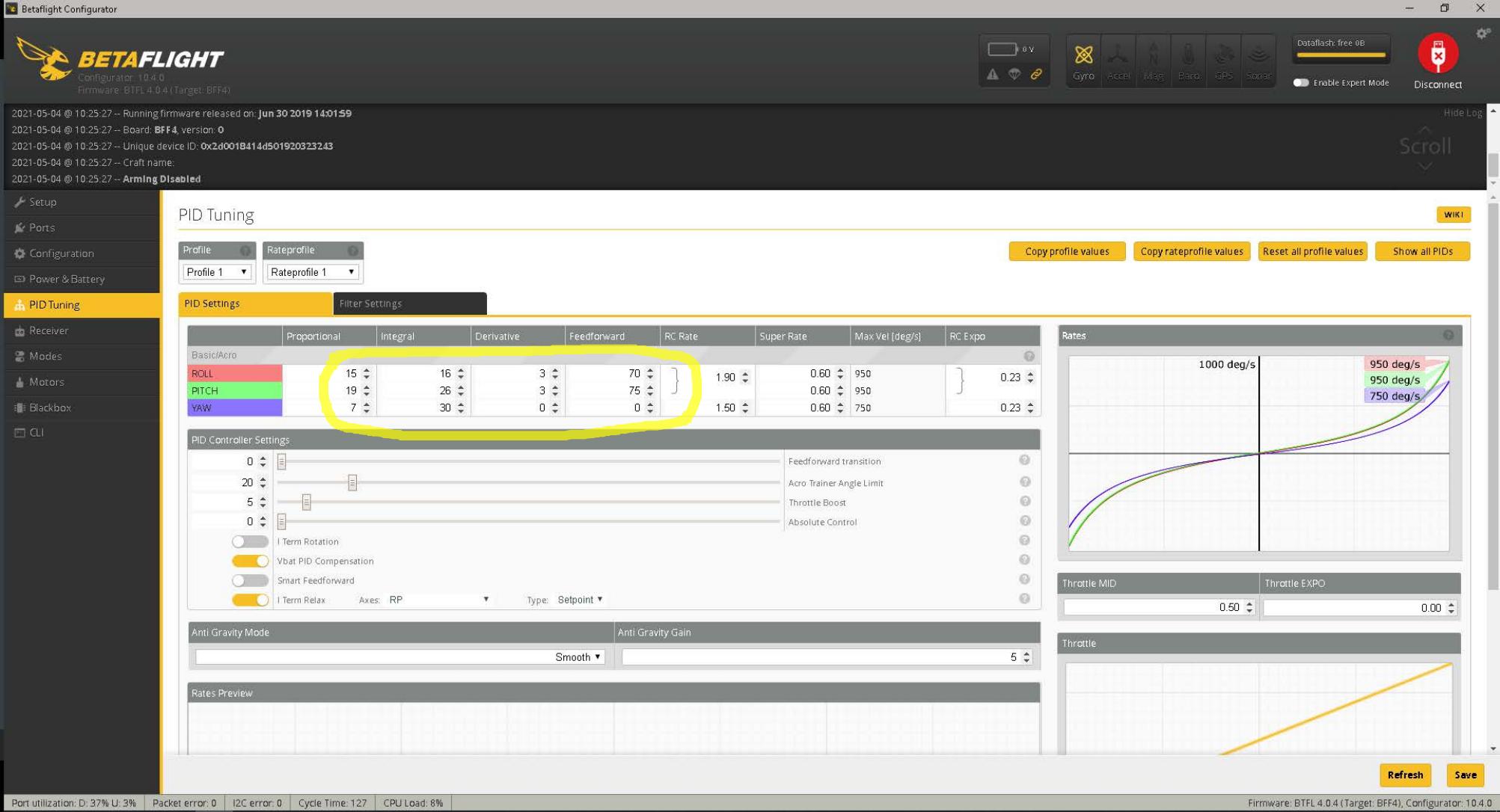The height and width of the screenshot is (812, 1500).
Task: Disable Vbat PID Compensation switch
Action: [x=250, y=561]
